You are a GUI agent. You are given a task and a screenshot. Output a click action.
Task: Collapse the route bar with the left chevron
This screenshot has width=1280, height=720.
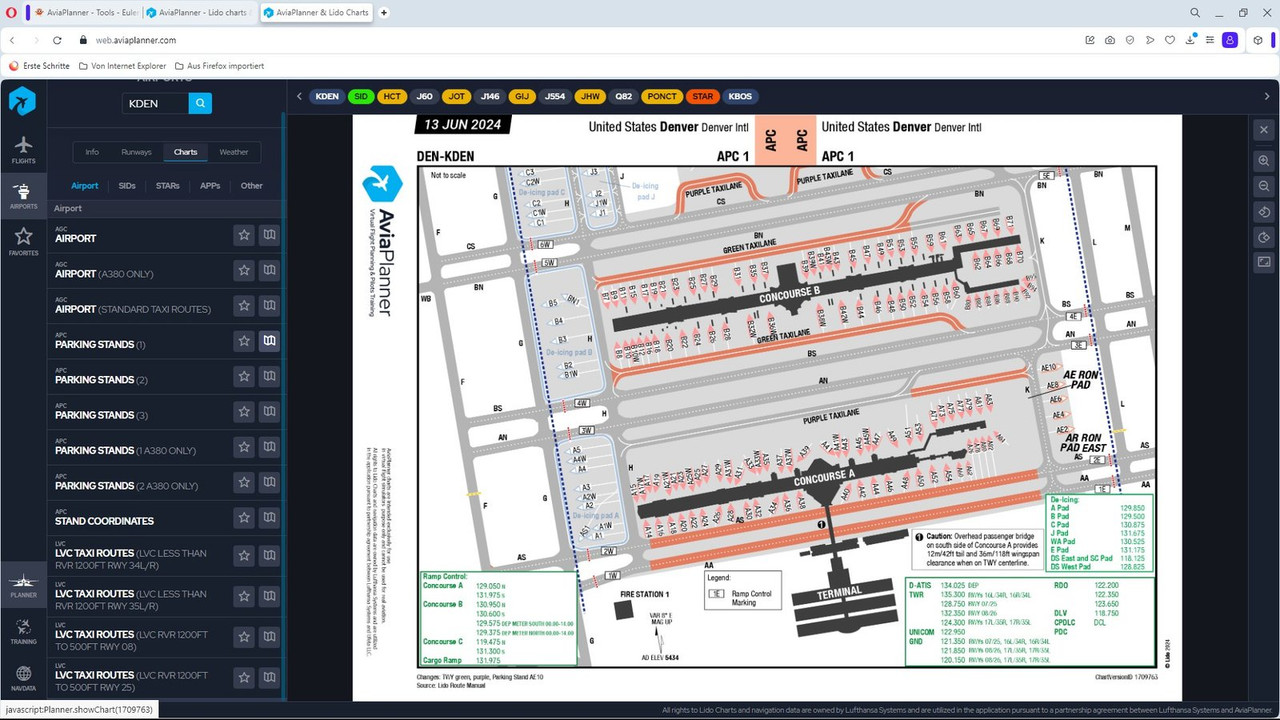[299, 97]
